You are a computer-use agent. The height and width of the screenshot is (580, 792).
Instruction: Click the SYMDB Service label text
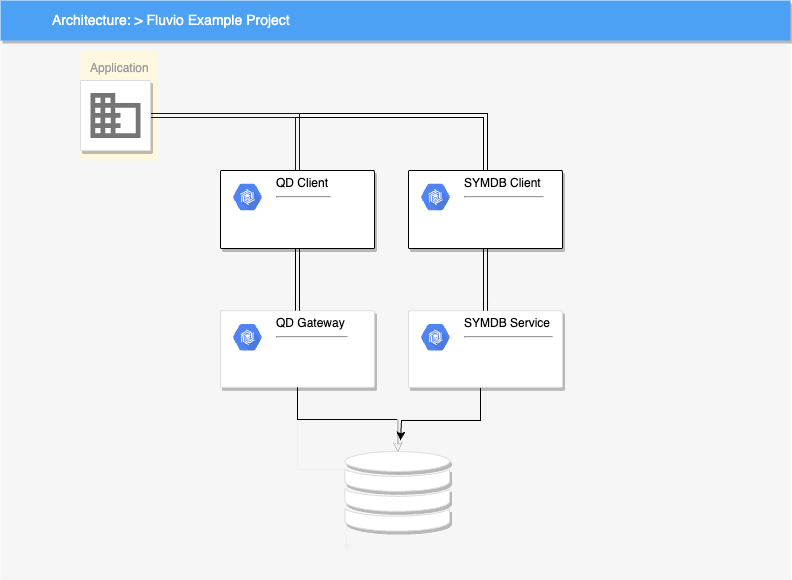pos(507,323)
